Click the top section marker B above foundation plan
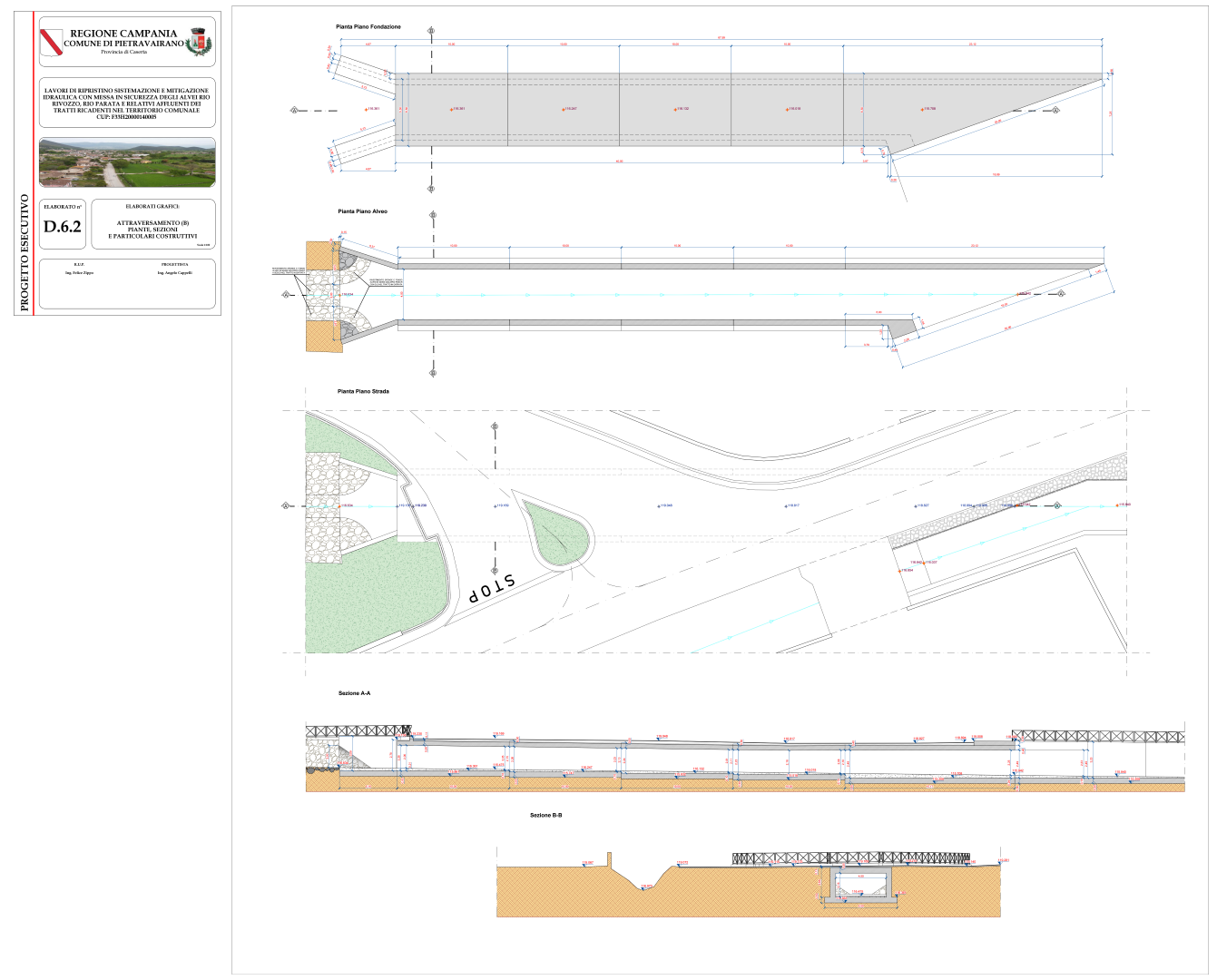Image resolution: width=1217 pixels, height=980 pixels. [431, 32]
